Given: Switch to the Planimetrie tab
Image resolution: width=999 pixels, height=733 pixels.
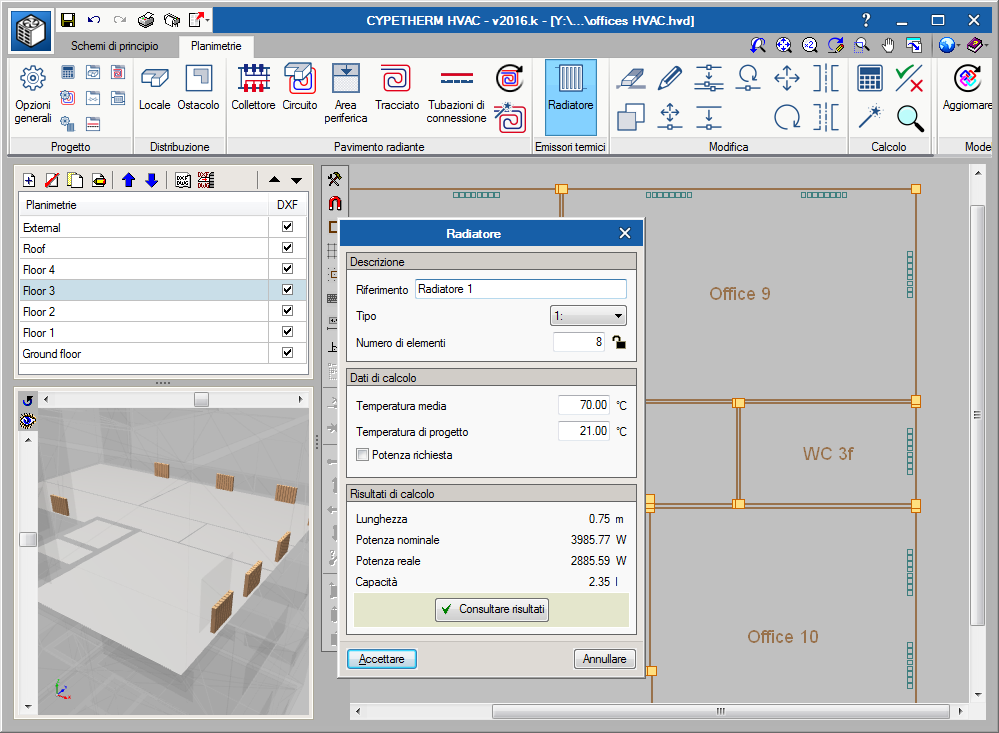Looking at the screenshot, I should click(216, 46).
